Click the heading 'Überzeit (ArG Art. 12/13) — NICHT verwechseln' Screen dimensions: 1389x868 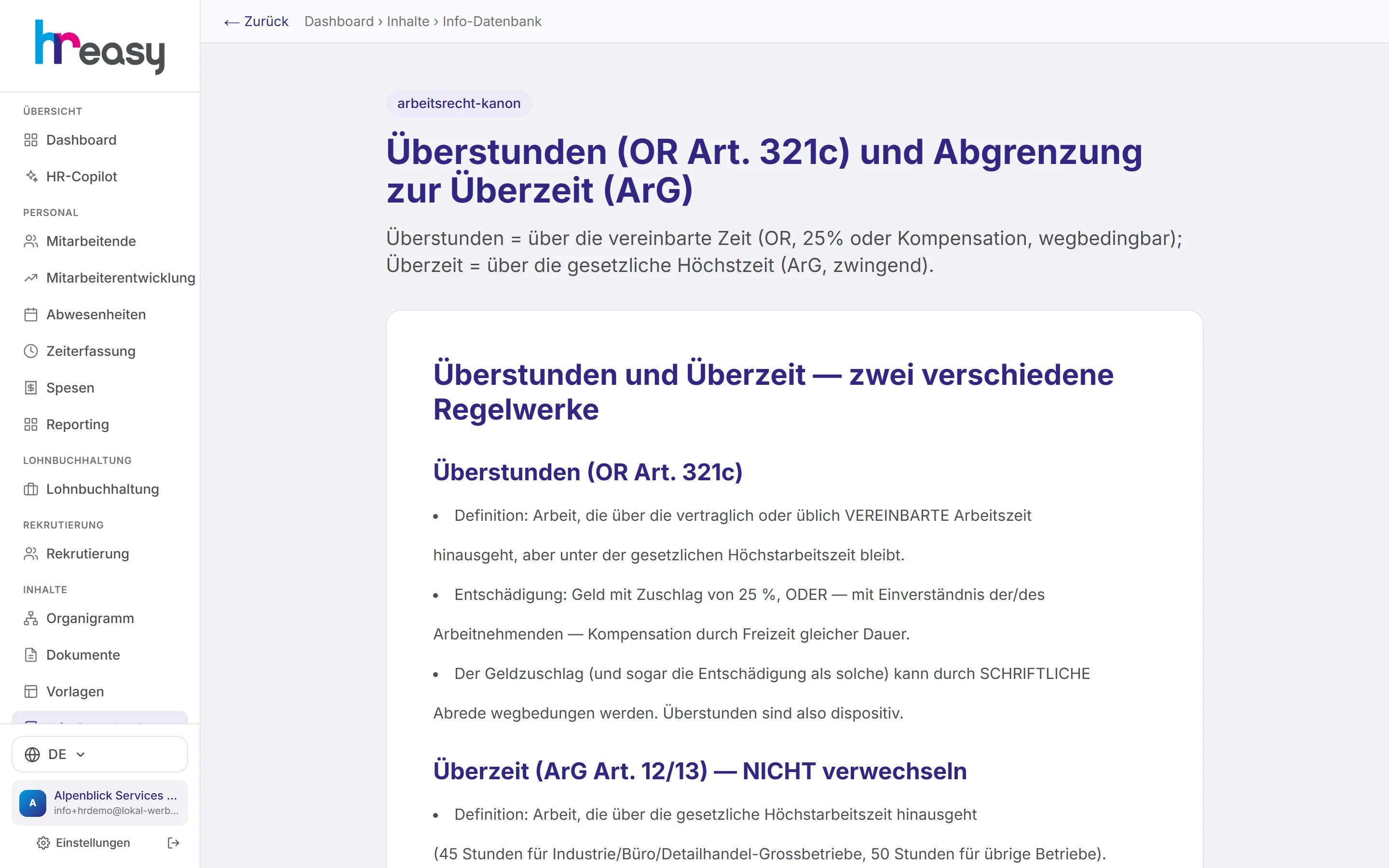(700, 771)
